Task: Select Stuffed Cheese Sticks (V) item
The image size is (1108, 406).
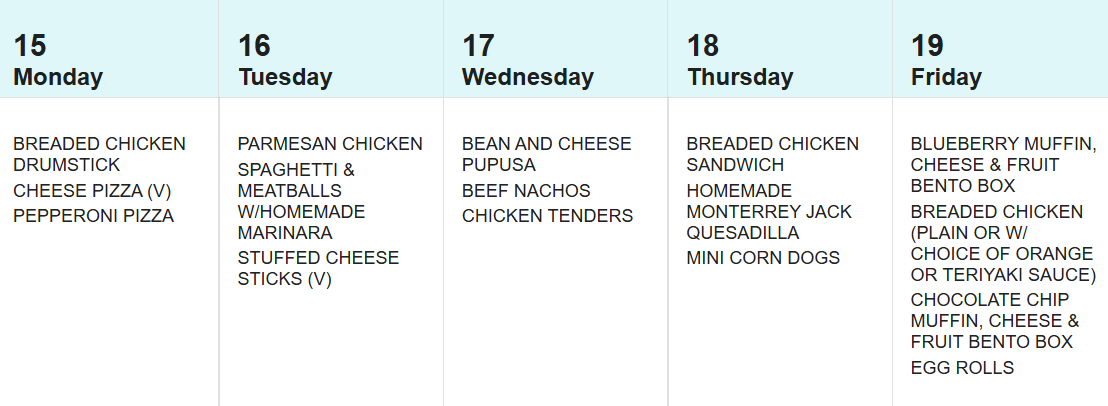Action: pos(318,268)
